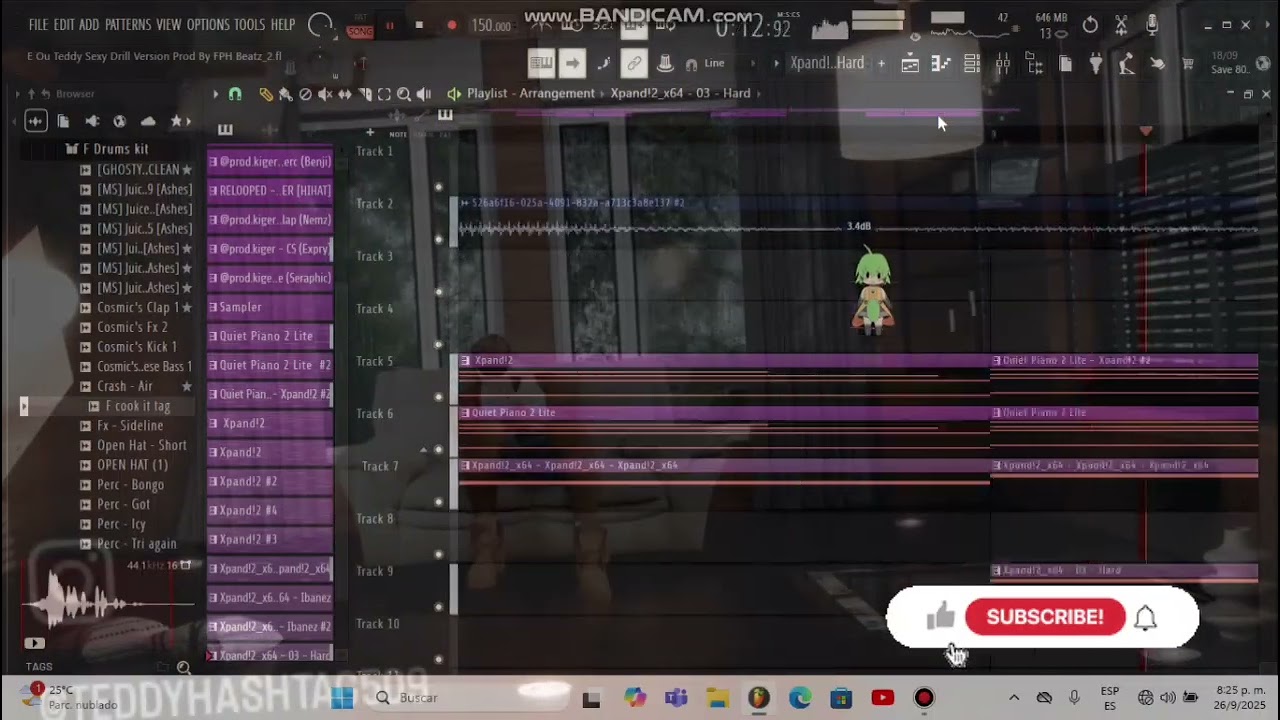Screen dimensions: 1280x720
Task: Select the Slice tool in playlist toolbar
Action: point(365,94)
